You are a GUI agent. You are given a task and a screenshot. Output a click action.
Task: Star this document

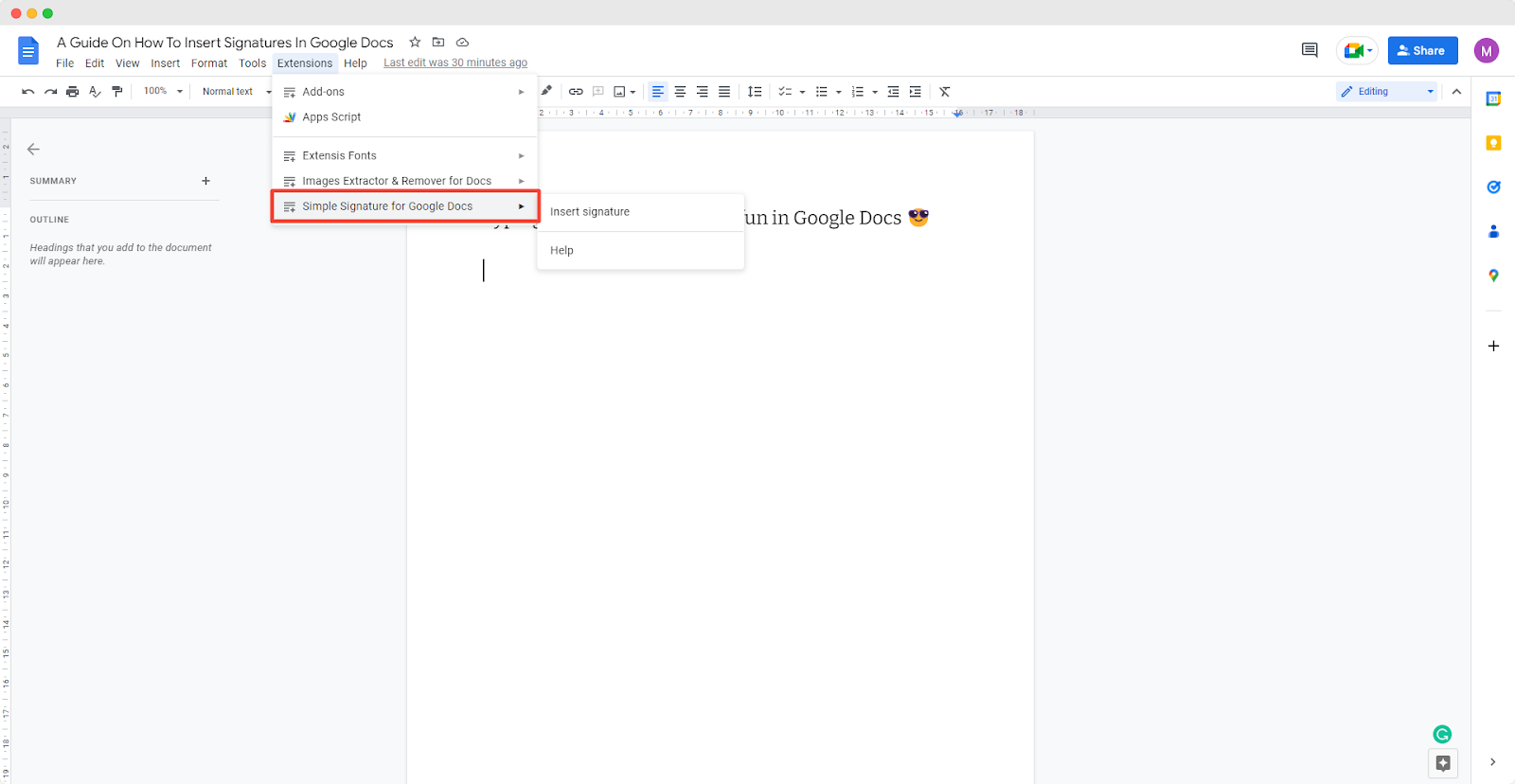pos(415,42)
